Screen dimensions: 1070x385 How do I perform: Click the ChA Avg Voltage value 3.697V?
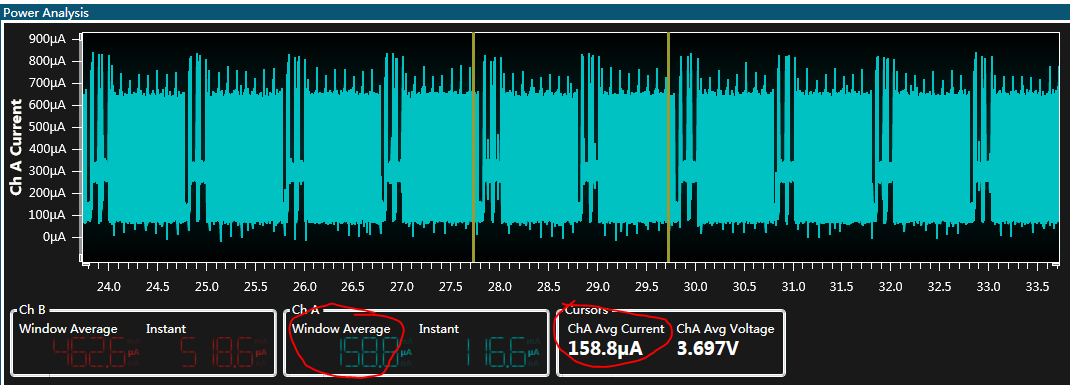708,349
